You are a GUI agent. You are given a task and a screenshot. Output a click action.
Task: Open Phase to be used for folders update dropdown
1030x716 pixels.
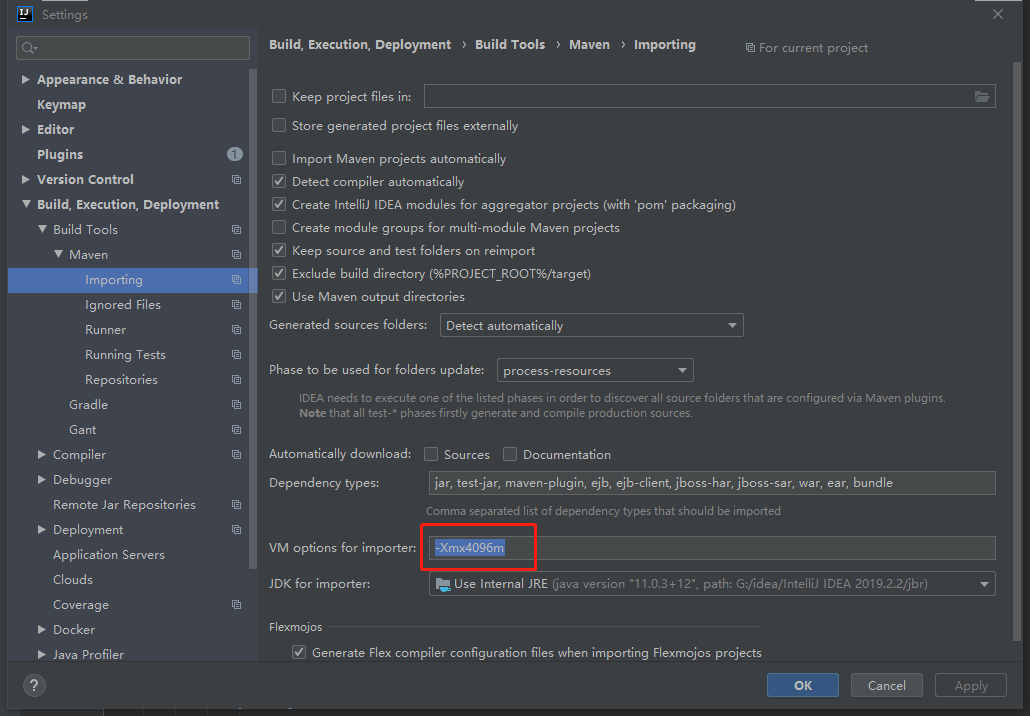[595, 370]
